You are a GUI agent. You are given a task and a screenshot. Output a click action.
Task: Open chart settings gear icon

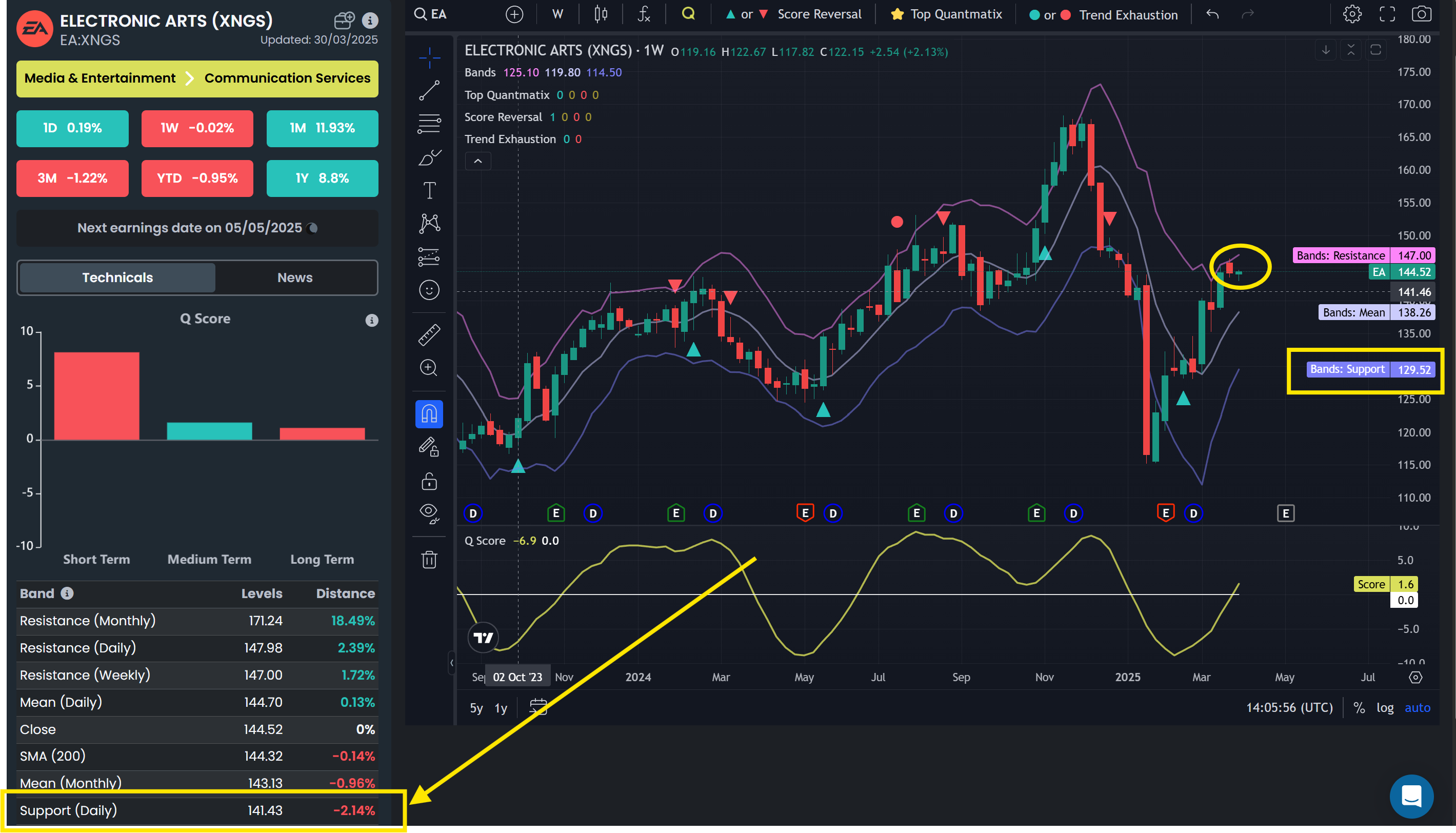coord(1352,14)
